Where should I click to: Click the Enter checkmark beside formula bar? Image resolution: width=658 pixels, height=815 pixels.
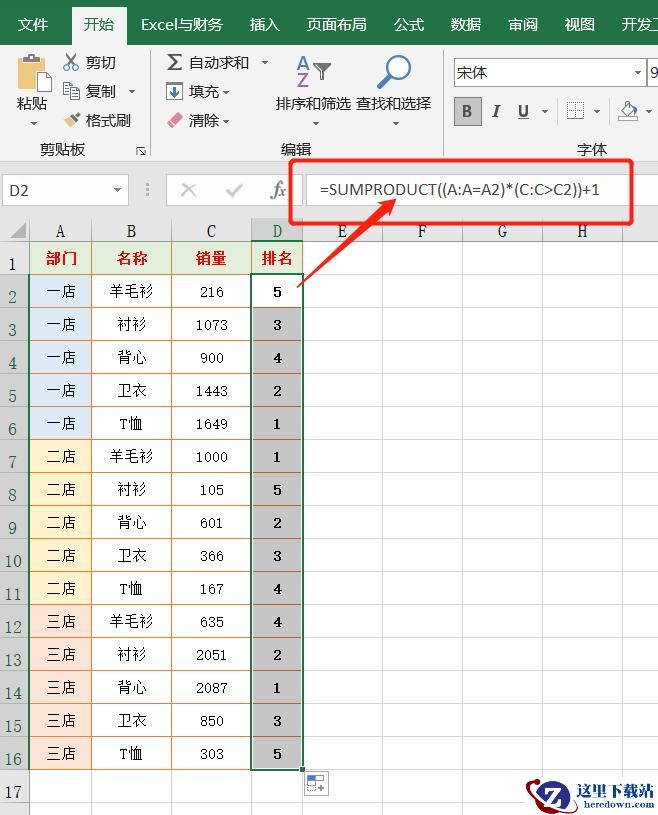click(x=234, y=190)
